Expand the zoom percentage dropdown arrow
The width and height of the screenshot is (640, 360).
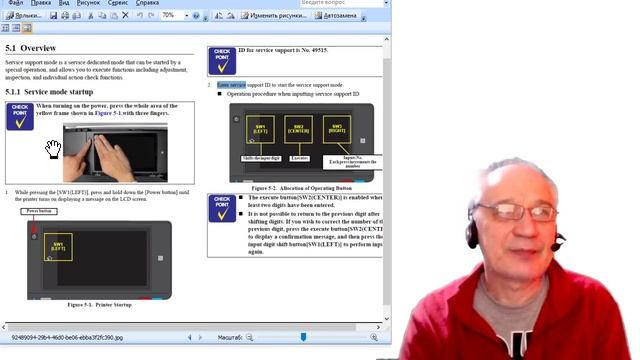click(187, 16)
